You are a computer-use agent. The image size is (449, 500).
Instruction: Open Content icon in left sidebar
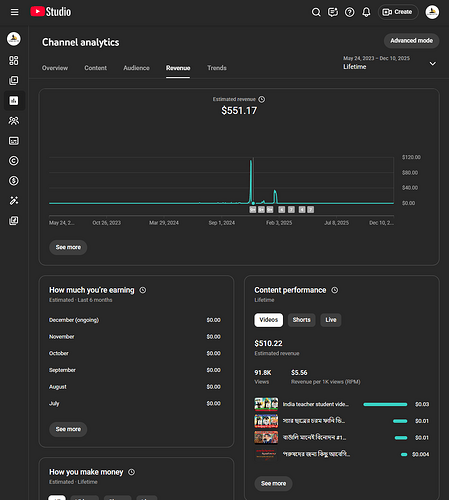tap(14, 80)
